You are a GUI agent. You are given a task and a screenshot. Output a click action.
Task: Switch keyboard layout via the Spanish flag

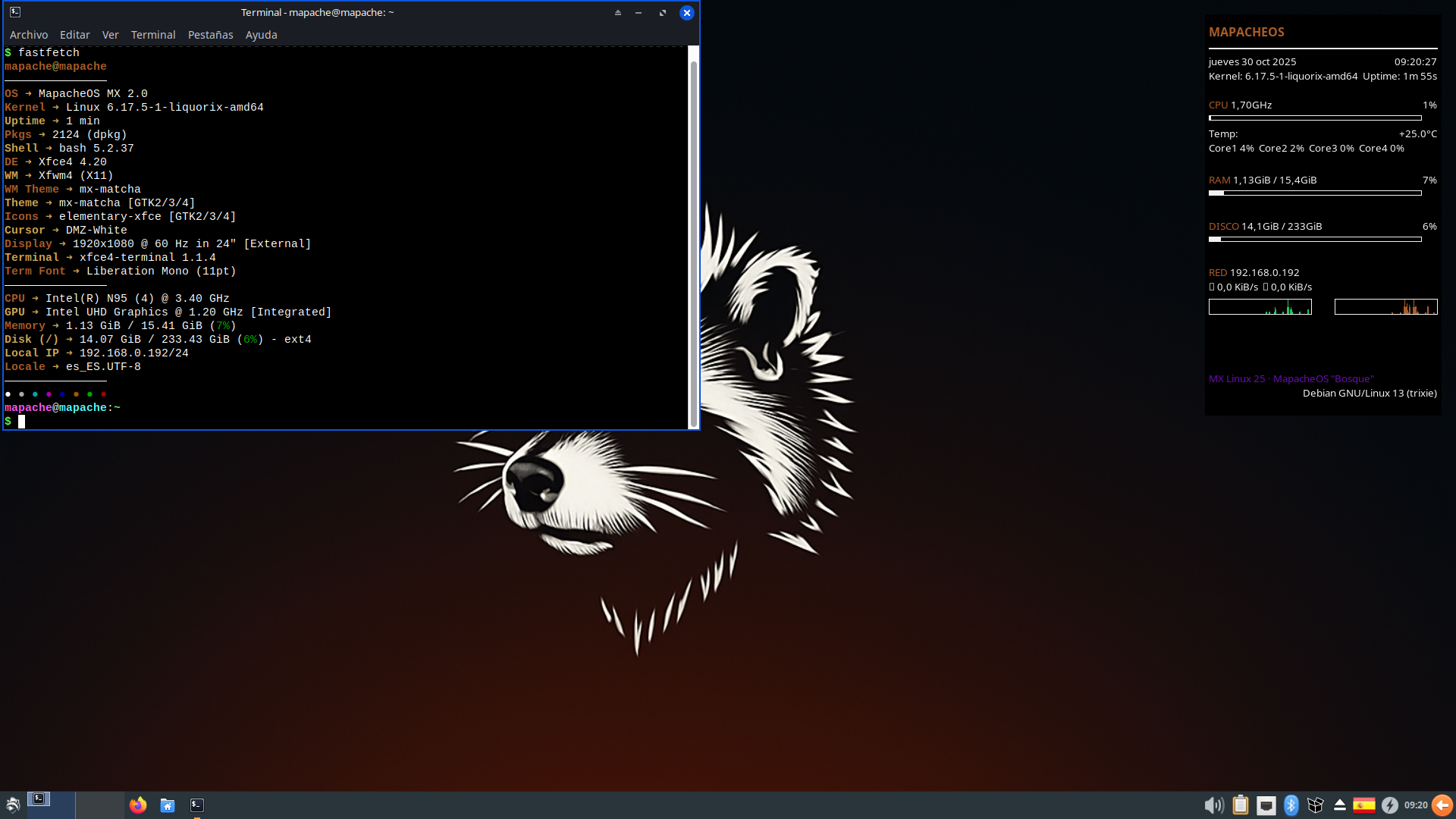[x=1365, y=805]
